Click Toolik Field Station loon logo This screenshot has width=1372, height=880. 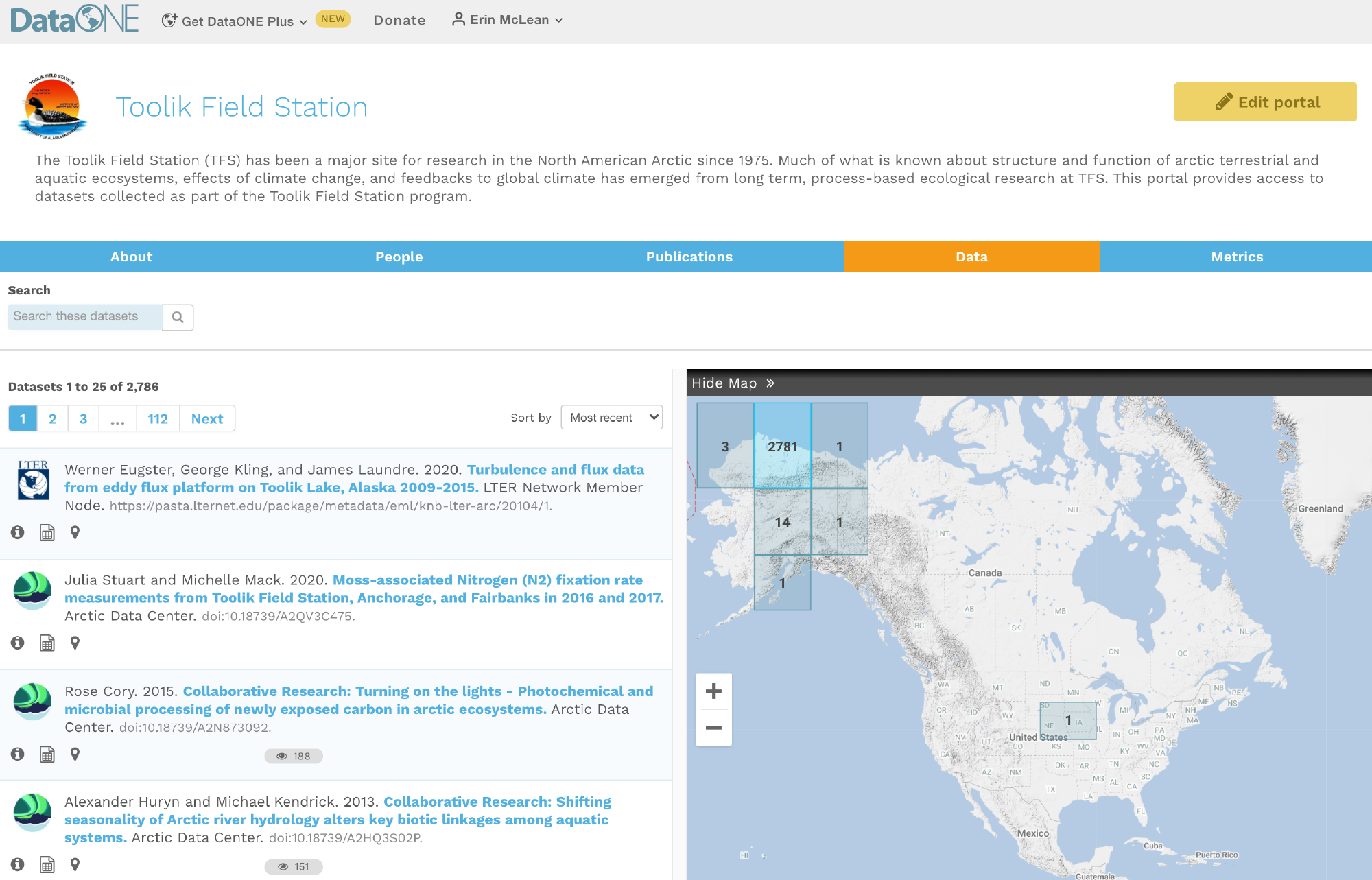tap(53, 106)
